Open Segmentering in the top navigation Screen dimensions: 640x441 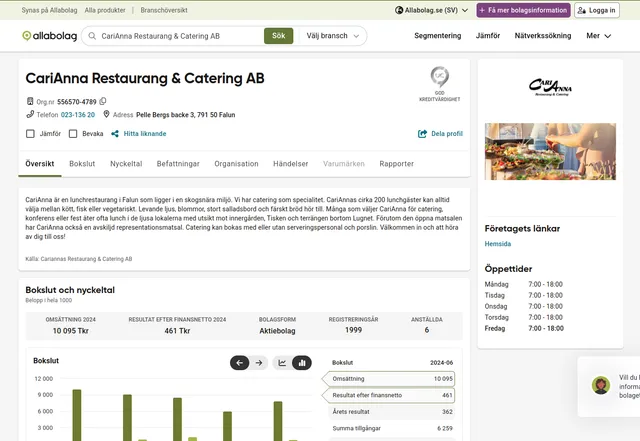tap(438, 36)
